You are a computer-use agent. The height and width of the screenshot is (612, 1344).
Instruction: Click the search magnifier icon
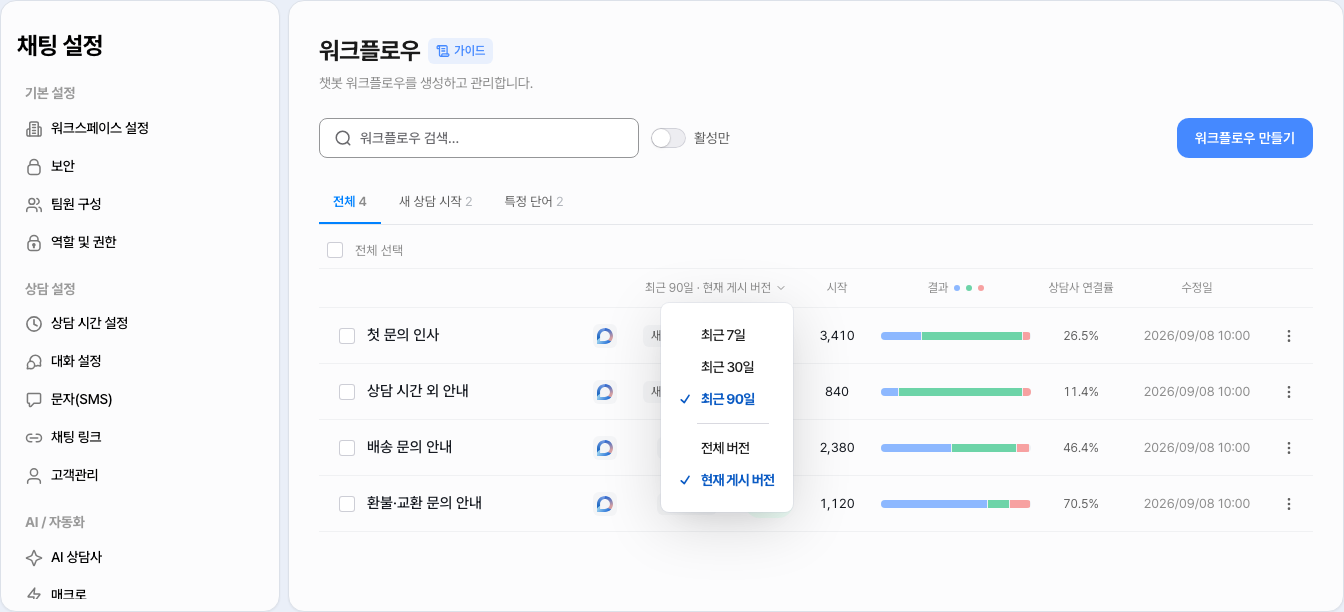[343, 138]
